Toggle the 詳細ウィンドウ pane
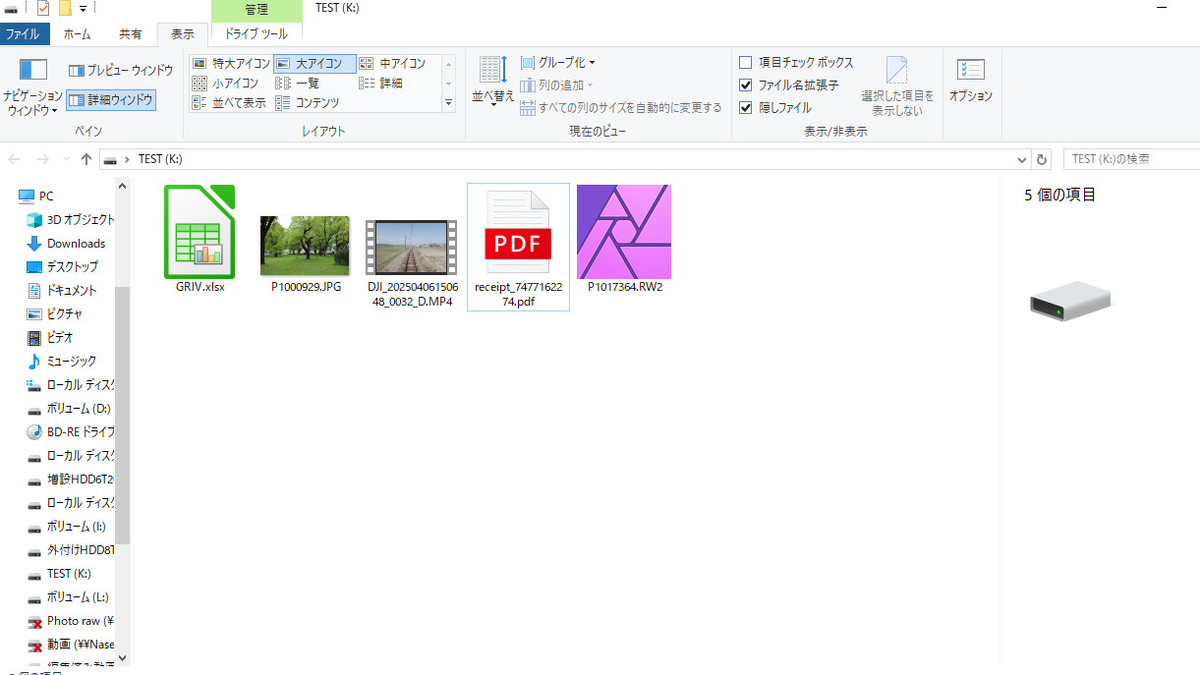Image resolution: width=1200 pixels, height=675 pixels. [x=111, y=100]
